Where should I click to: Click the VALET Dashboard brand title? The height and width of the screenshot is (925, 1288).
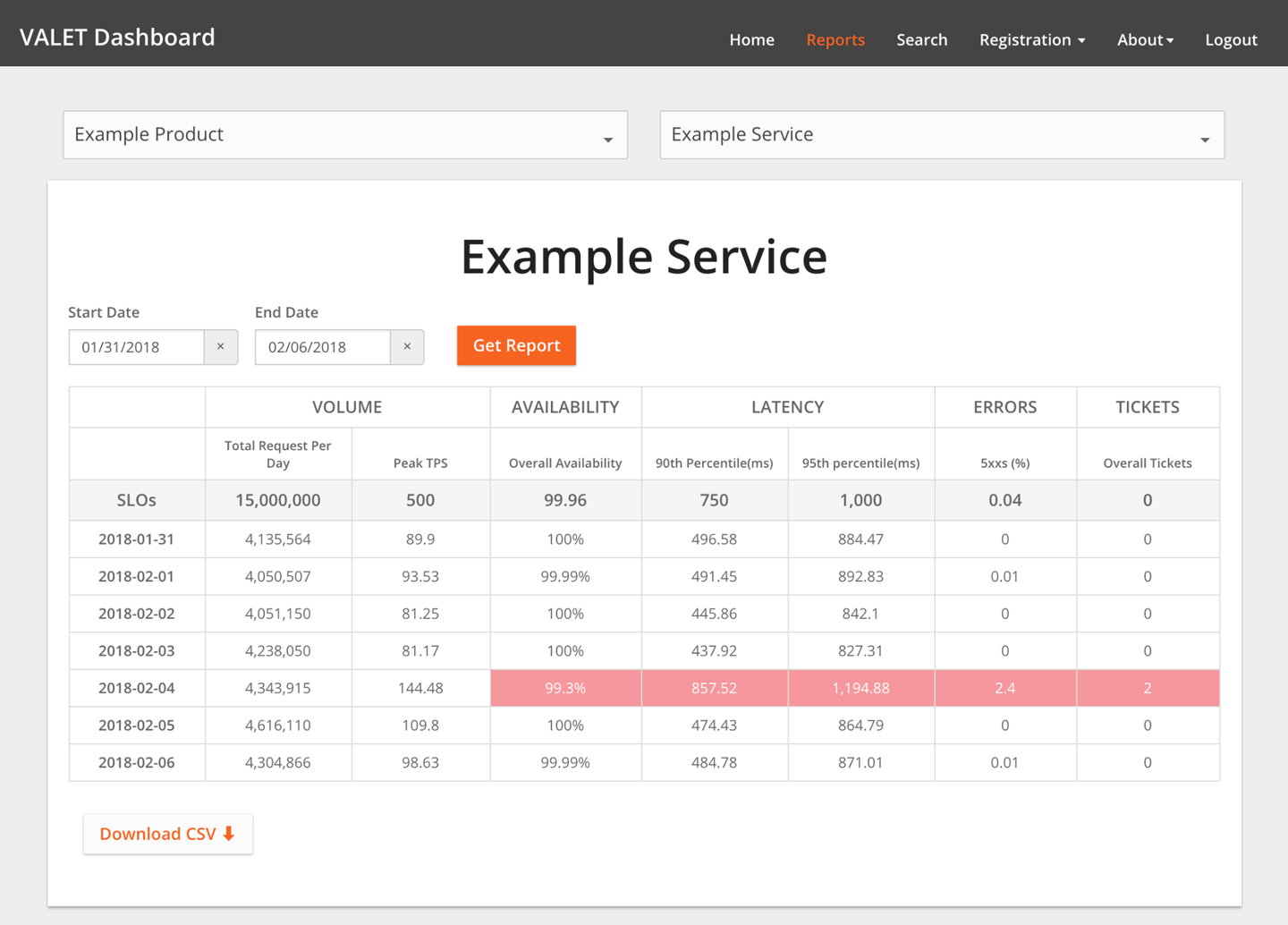[117, 38]
